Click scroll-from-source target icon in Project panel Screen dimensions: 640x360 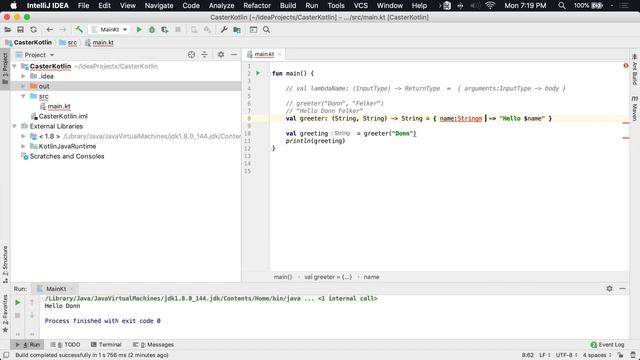click(191, 54)
